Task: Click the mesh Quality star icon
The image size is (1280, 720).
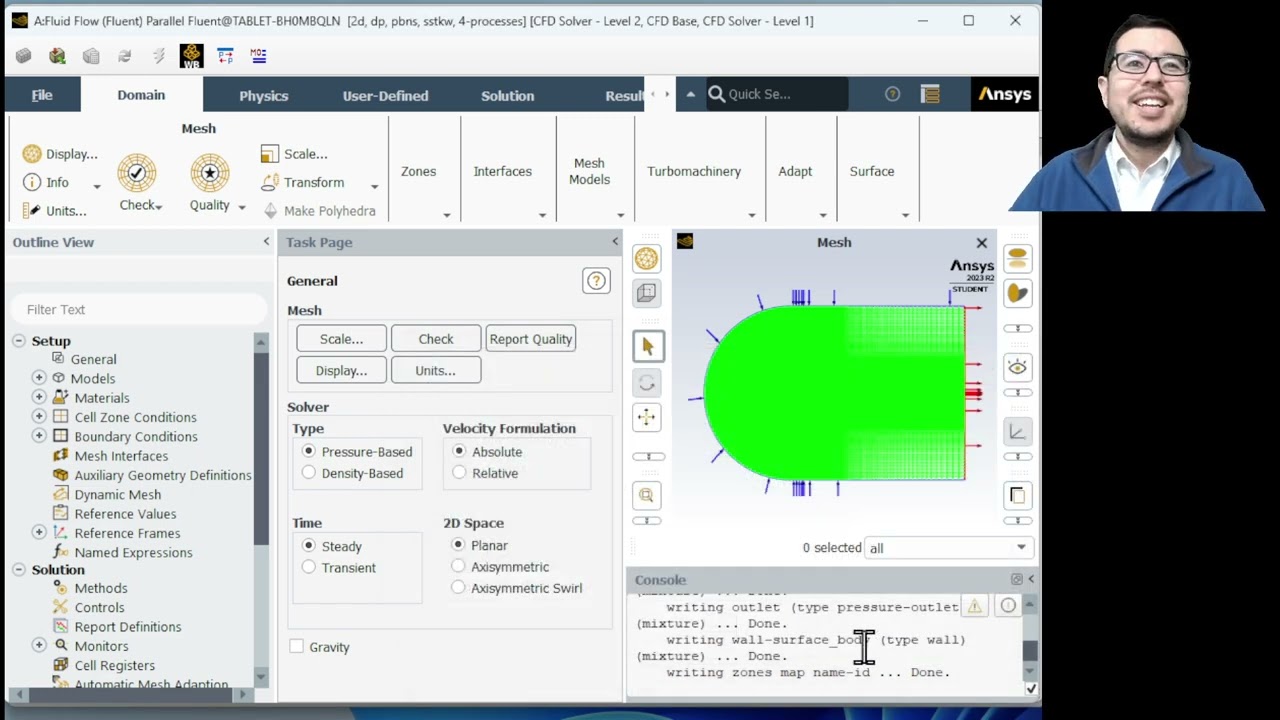Action: [210, 173]
